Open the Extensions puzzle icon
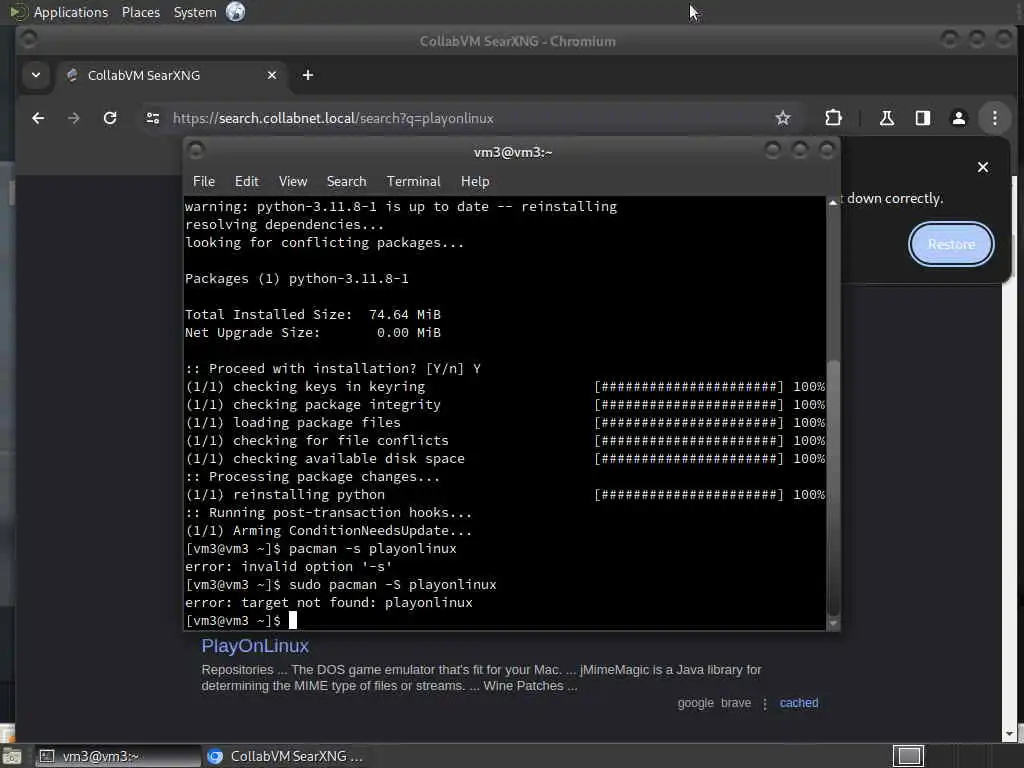Screen dimensions: 1024x768 click(x=833, y=118)
